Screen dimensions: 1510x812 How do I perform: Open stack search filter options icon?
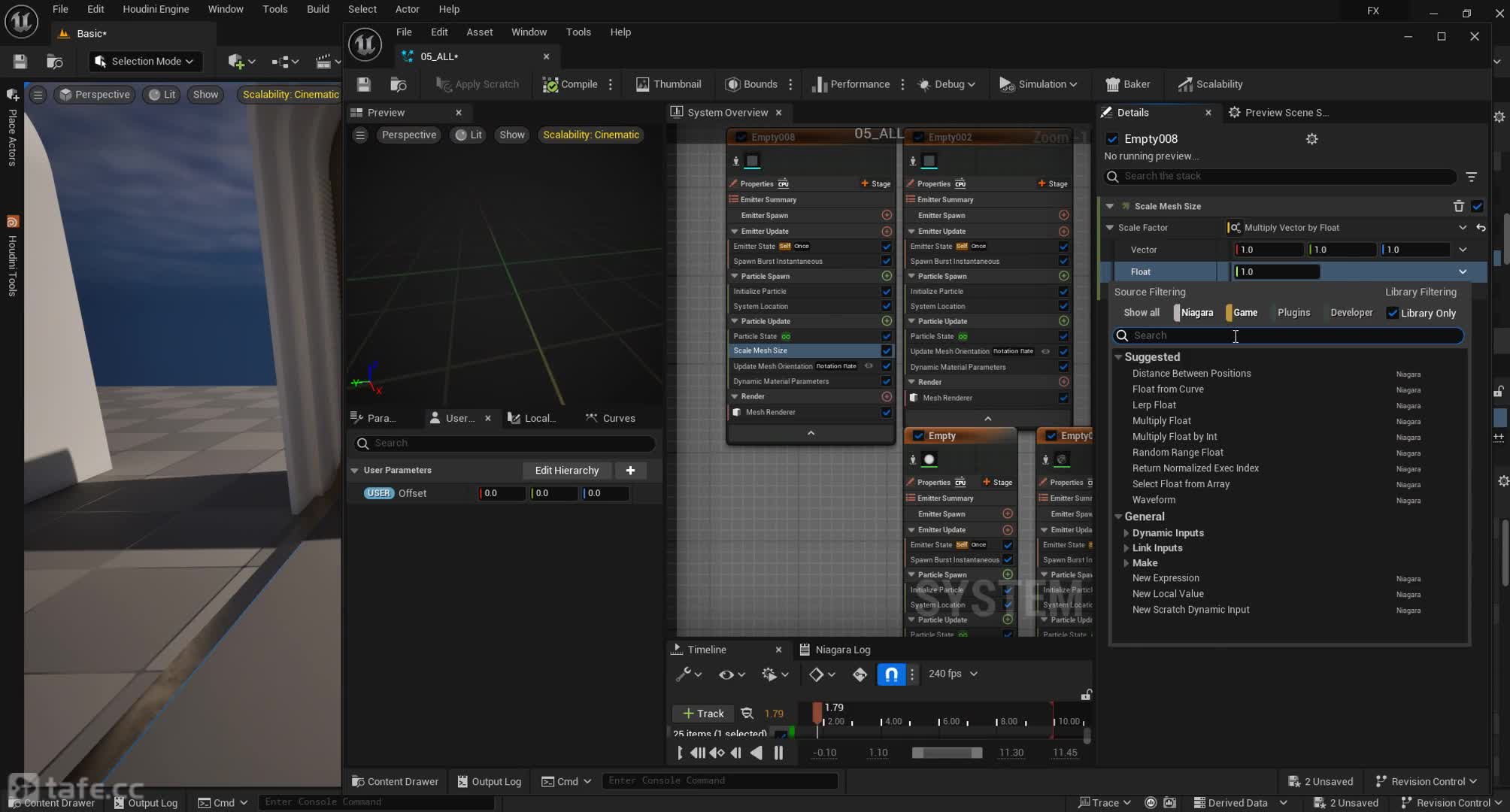[1472, 177]
